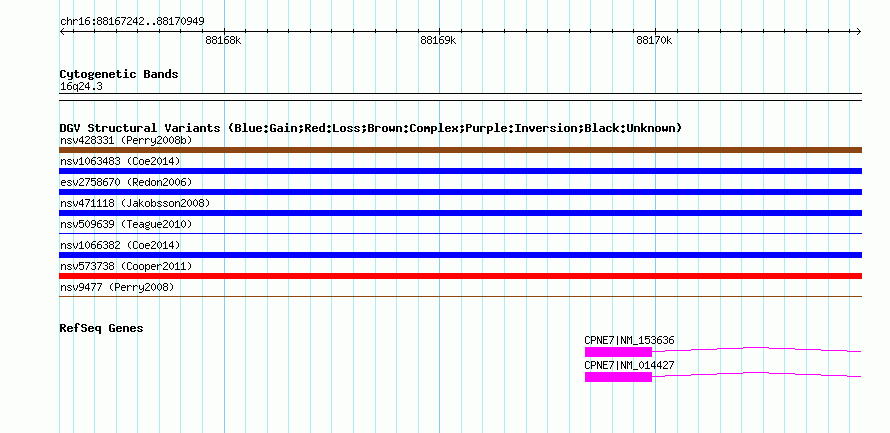Click the NM_014427 intron line
Screen dimensions: 890x433
(x=757, y=375)
